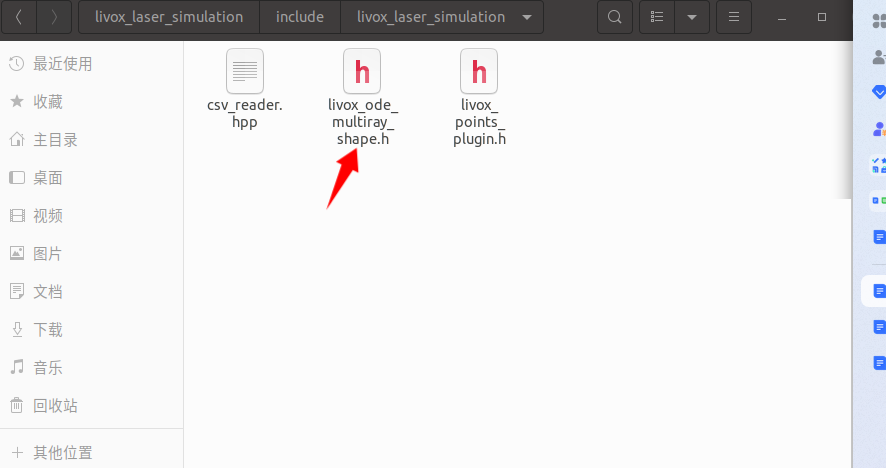886x468 pixels.
Task: Open 下载 (Downloads) in the sidebar
Action: [x=92, y=330]
